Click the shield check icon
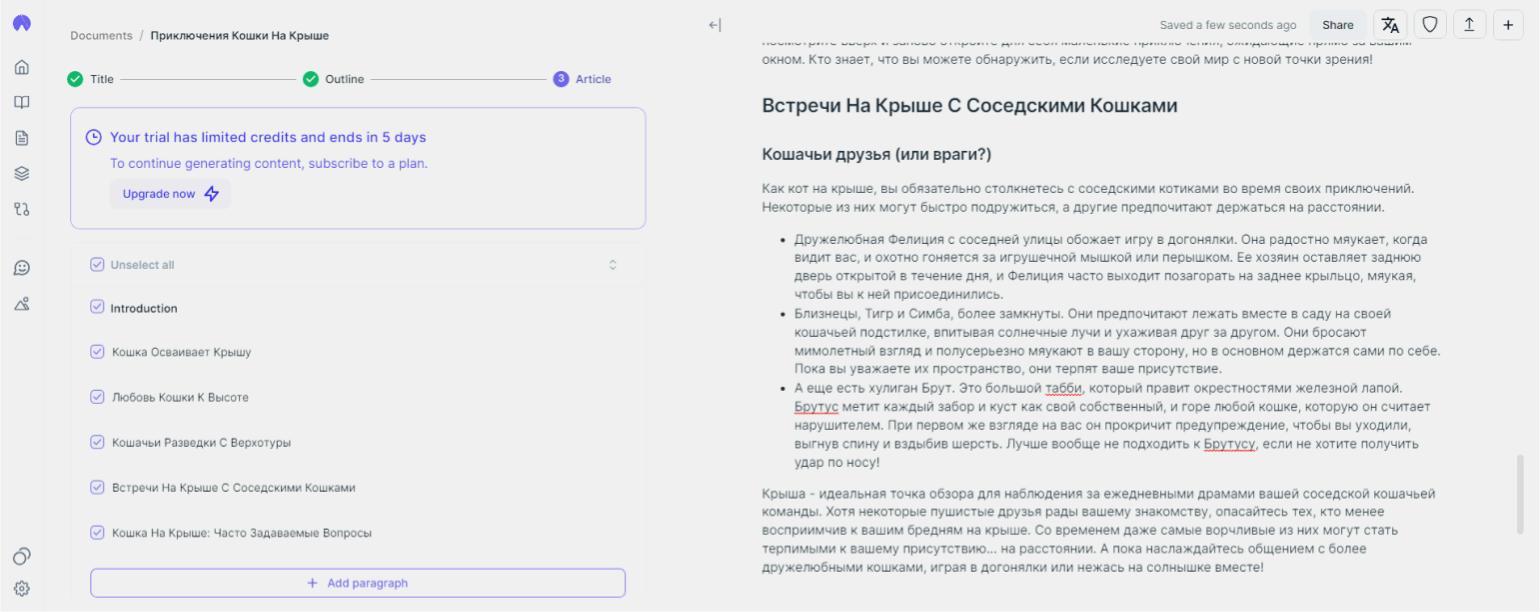This screenshot has width=1540, height=612. 1430,25
